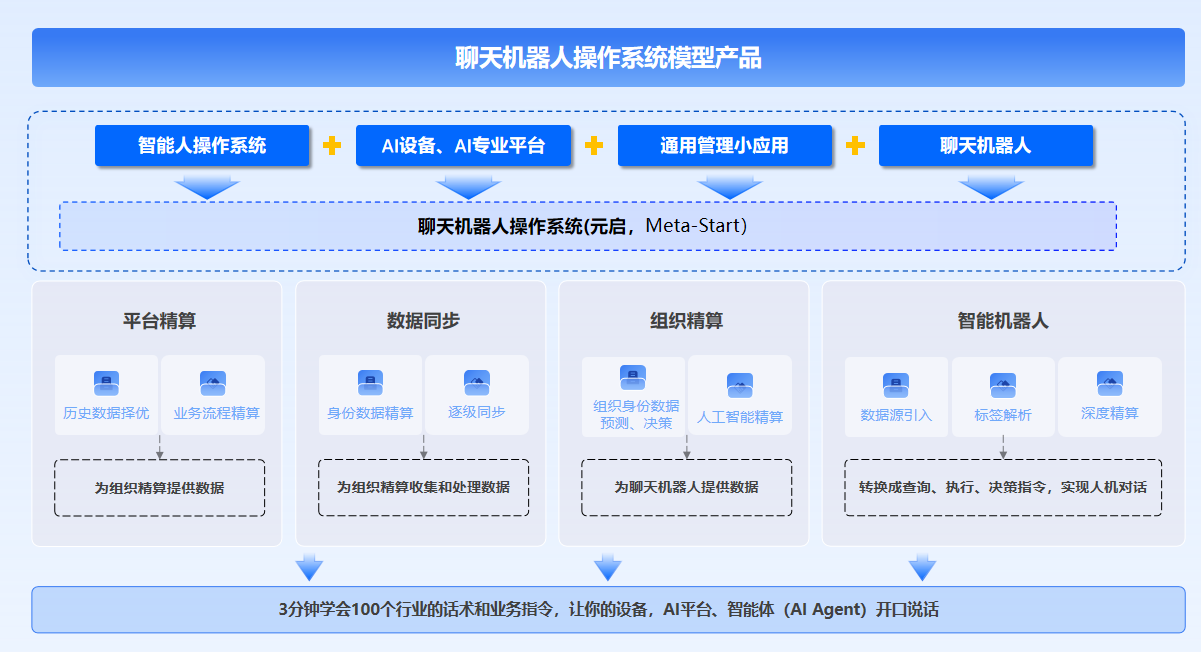Click the 数据源引入 icon
The height and width of the screenshot is (652, 1201).
point(896,385)
